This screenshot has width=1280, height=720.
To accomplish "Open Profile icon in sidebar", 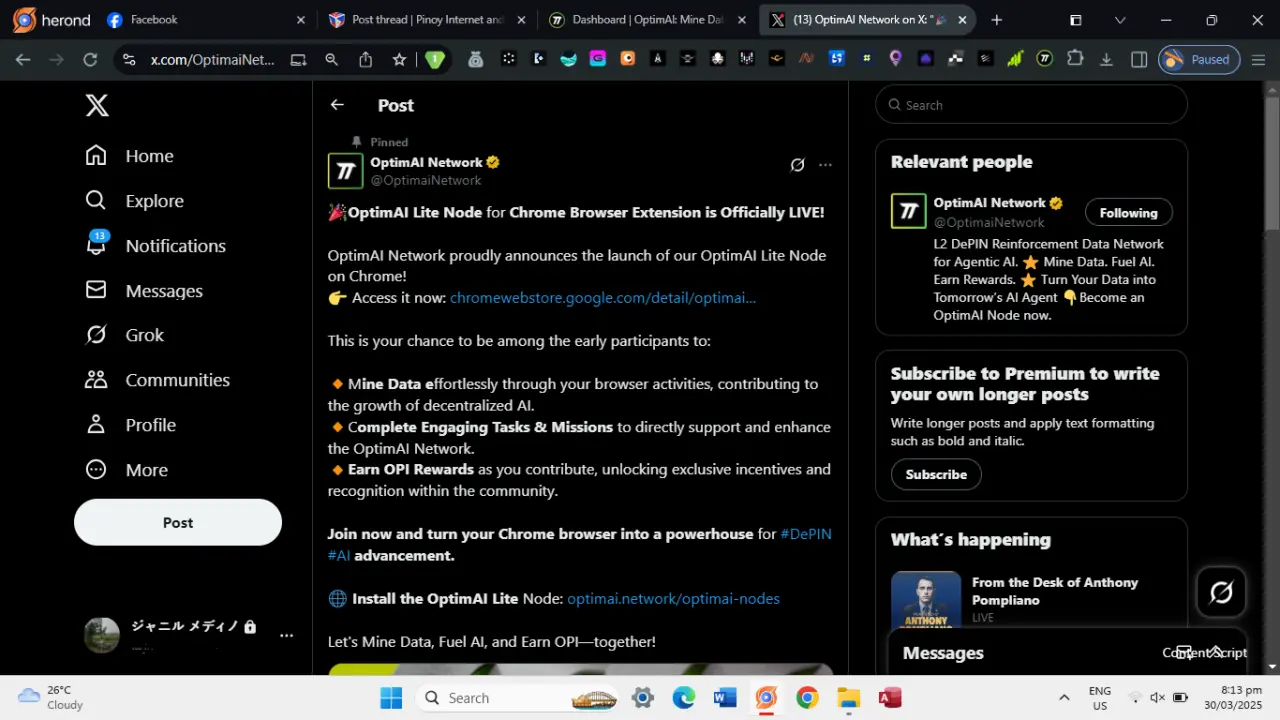I will [96, 425].
